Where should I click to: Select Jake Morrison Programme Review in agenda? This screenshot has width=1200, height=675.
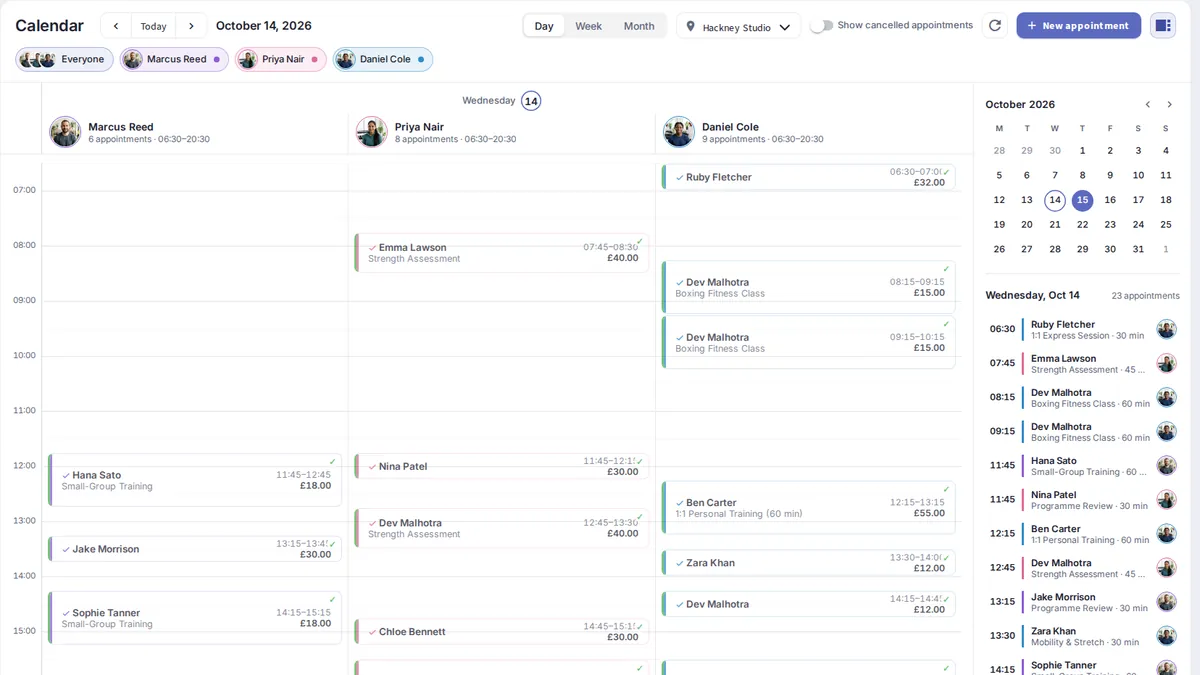[x=1082, y=602]
